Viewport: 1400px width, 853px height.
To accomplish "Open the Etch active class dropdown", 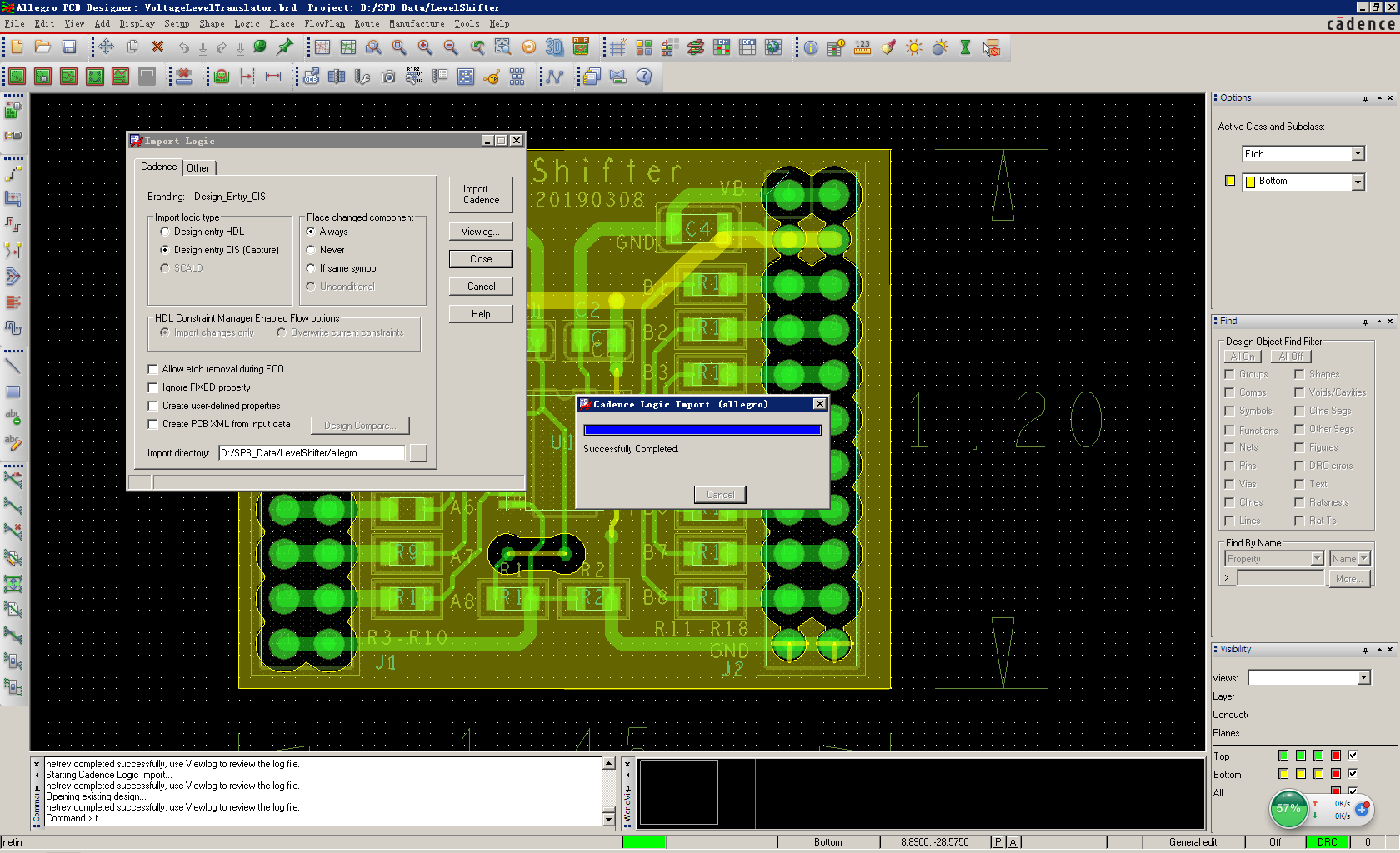I will point(1358,153).
